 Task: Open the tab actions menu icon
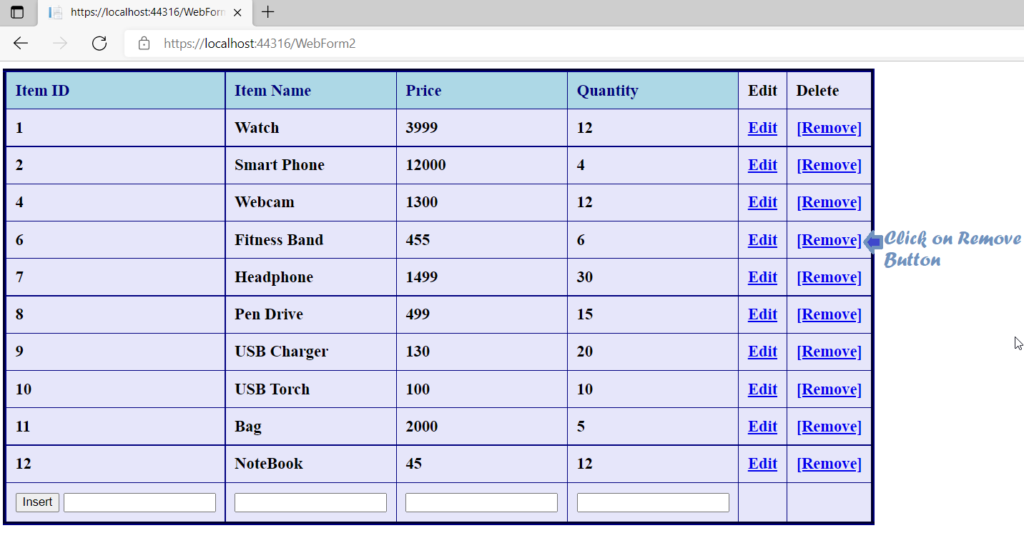(x=17, y=12)
